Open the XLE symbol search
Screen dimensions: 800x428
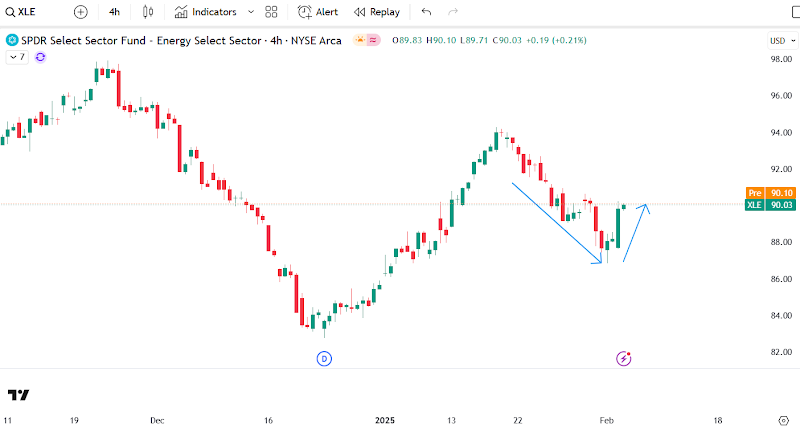click(20, 12)
